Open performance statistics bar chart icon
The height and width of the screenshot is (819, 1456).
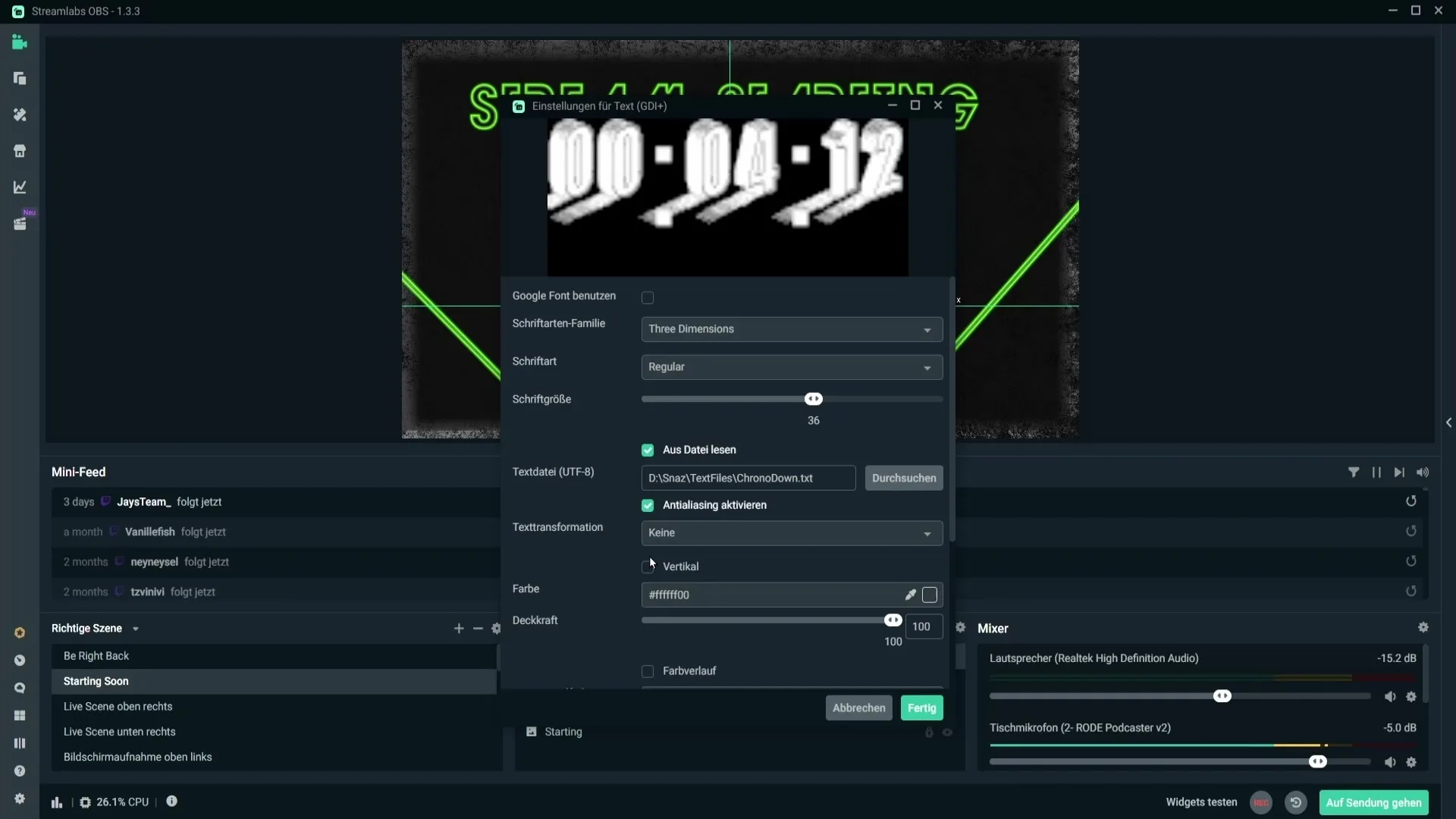[x=57, y=802]
